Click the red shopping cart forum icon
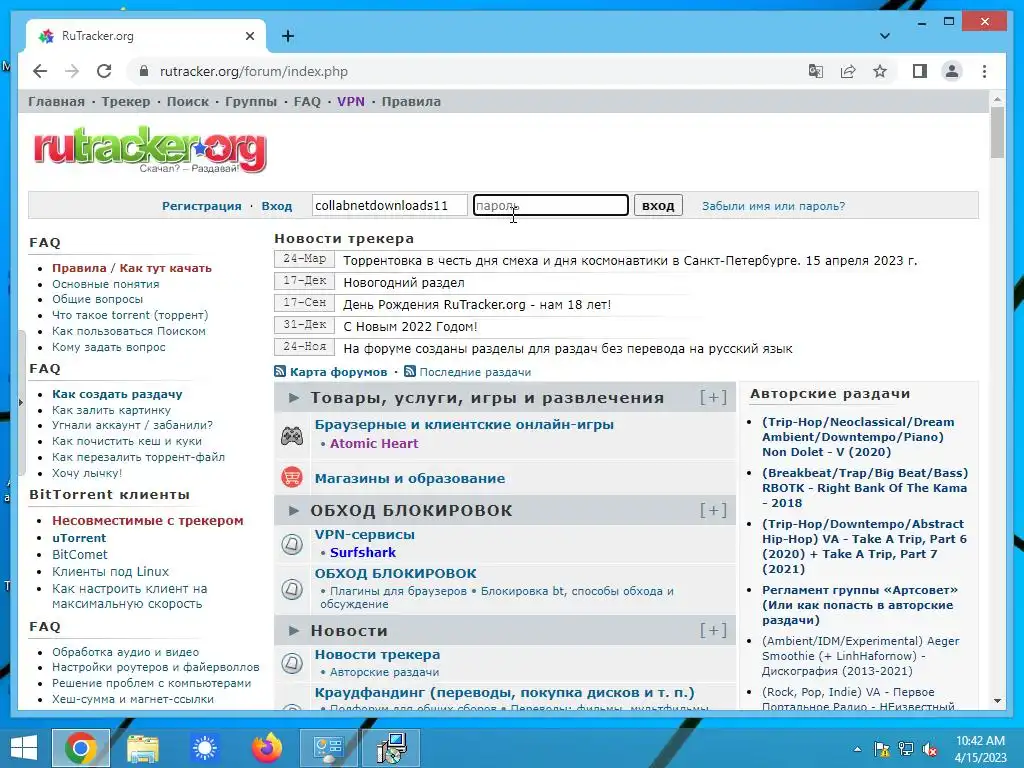Image resolution: width=1024 pixels, height=768 pixels. coord(292,477)
